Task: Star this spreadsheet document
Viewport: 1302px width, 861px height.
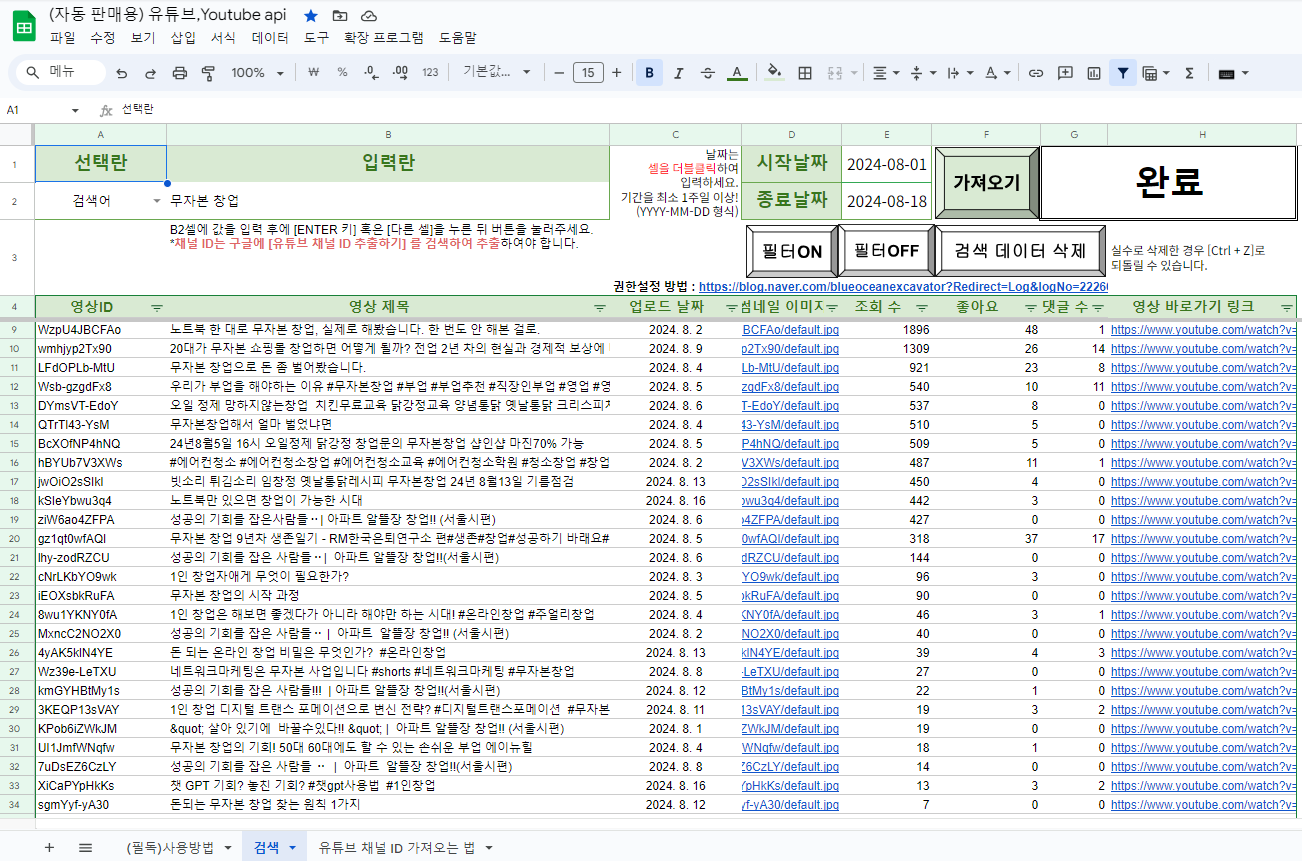Action: (311, 16)
